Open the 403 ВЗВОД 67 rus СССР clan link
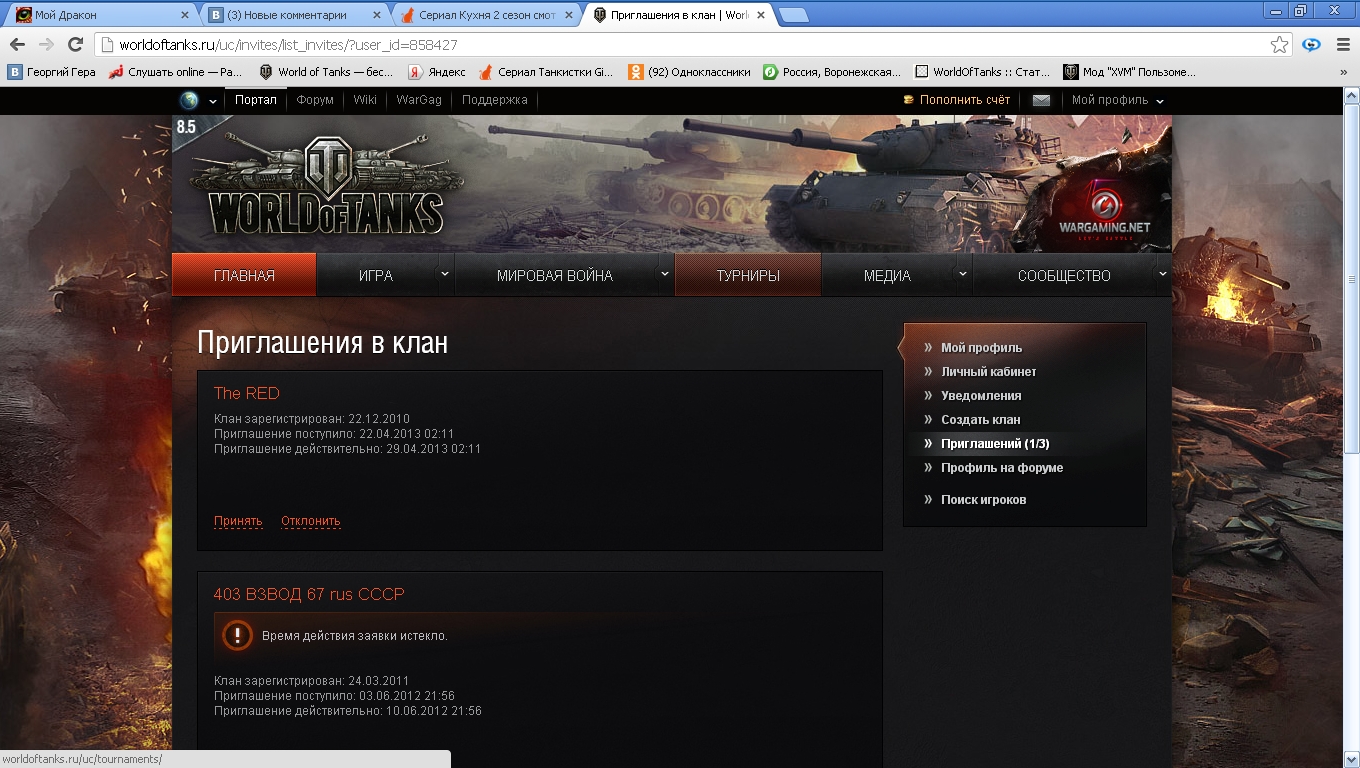The image size is (1360, 768). coord(309,594)
